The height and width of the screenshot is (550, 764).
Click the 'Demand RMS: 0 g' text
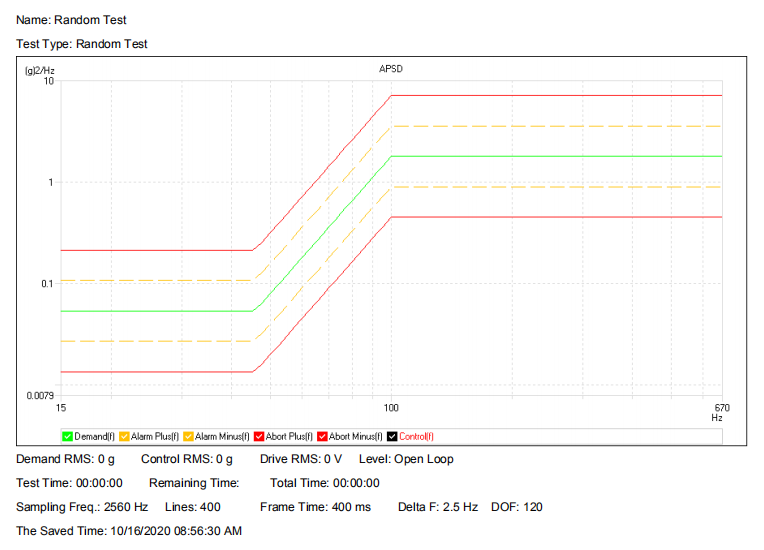(x=65, y=459)
